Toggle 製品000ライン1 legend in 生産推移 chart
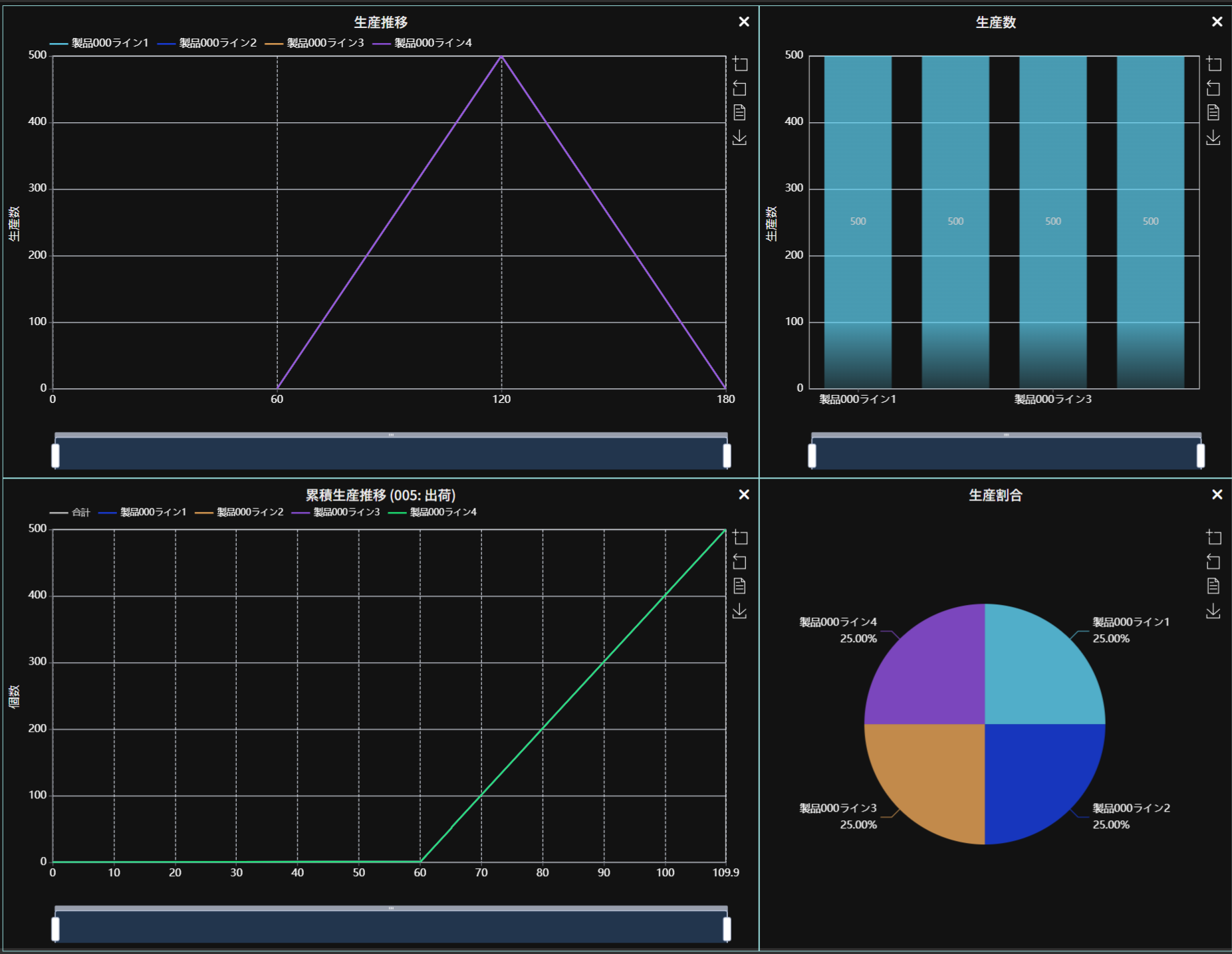 (99, 43)
